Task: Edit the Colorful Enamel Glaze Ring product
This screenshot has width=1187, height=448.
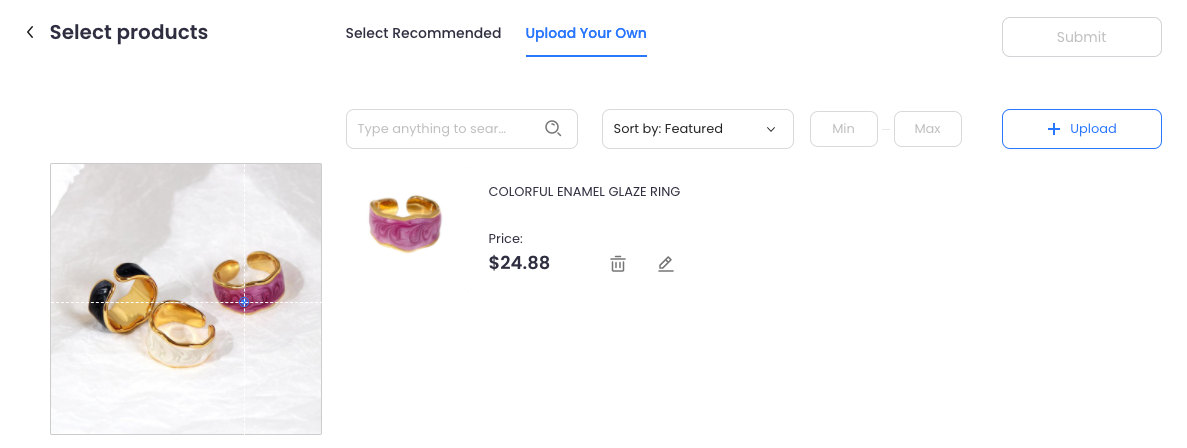Action: coord(665,264)
